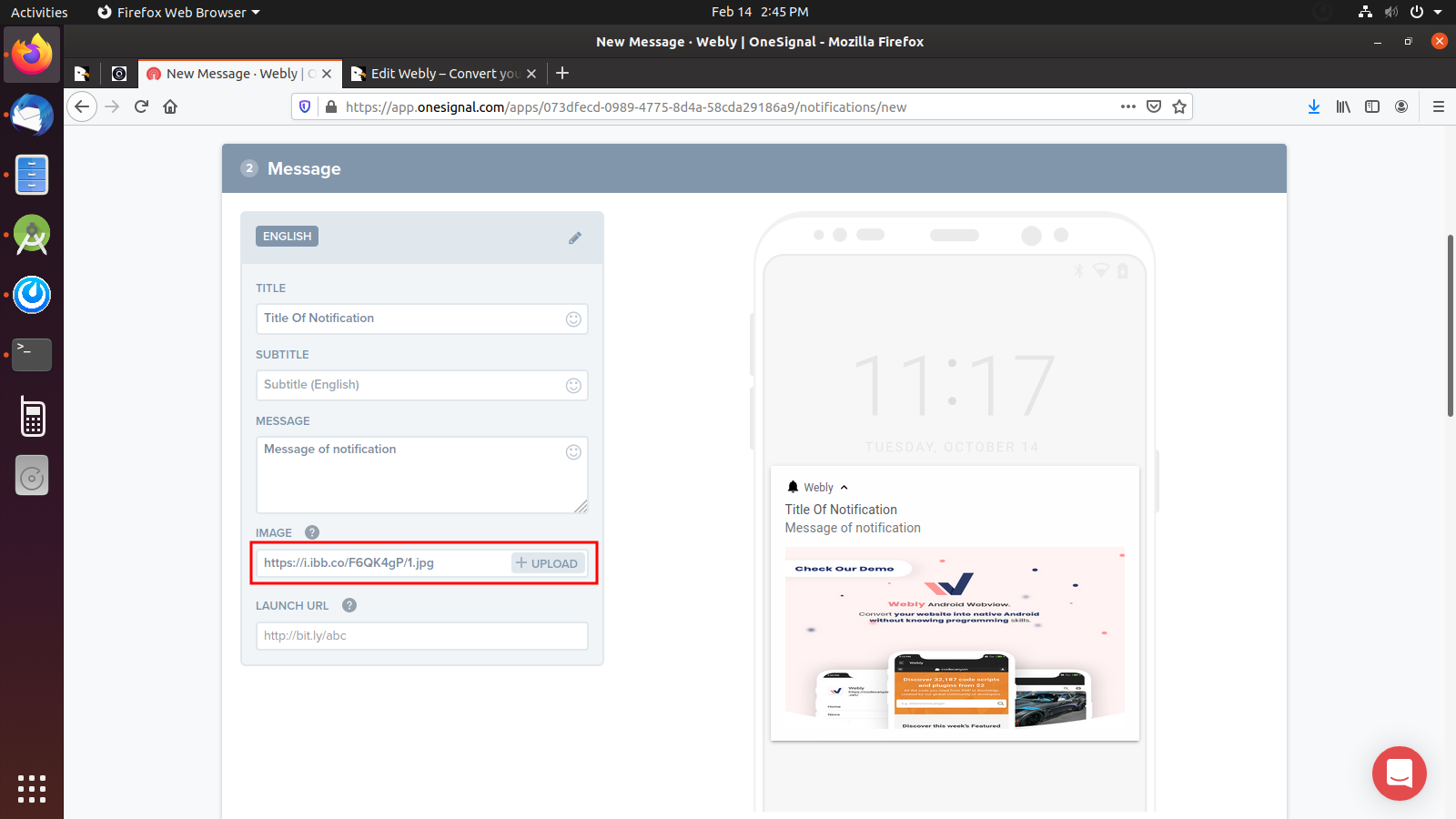Viewport: 1456px width, 819px height.
Task: Open Android Studio from the dock
Action: 32,235
